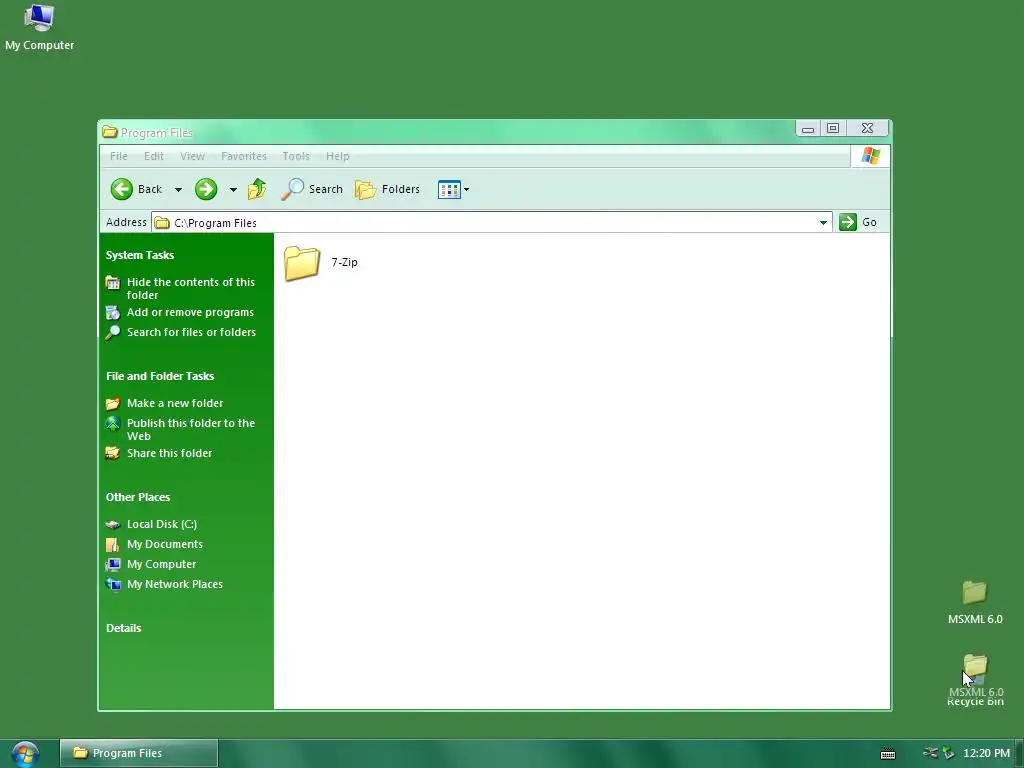This screenshot has width=1024, height=768.
Task: Click Hide the contents of this folder
Action: [x=191, y=288]
